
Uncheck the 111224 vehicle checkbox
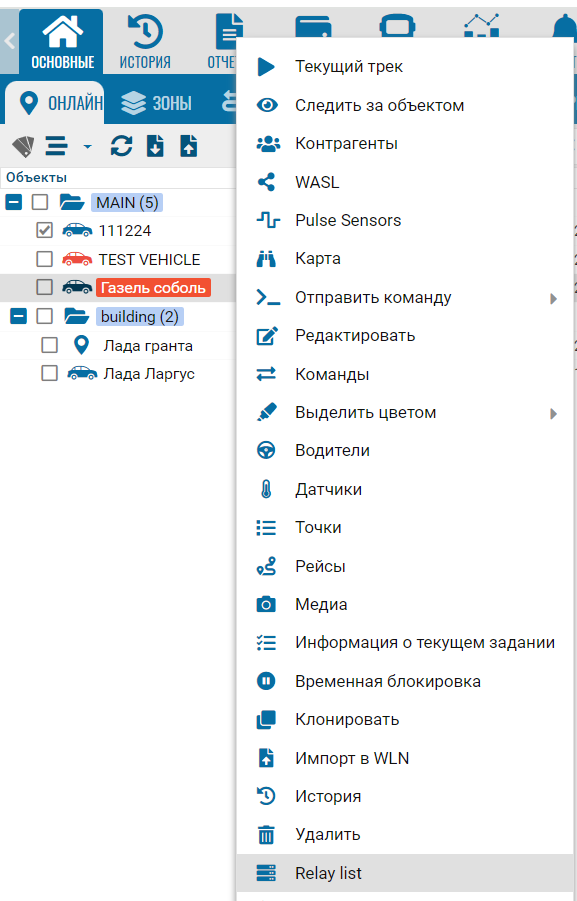coord(44,230)
